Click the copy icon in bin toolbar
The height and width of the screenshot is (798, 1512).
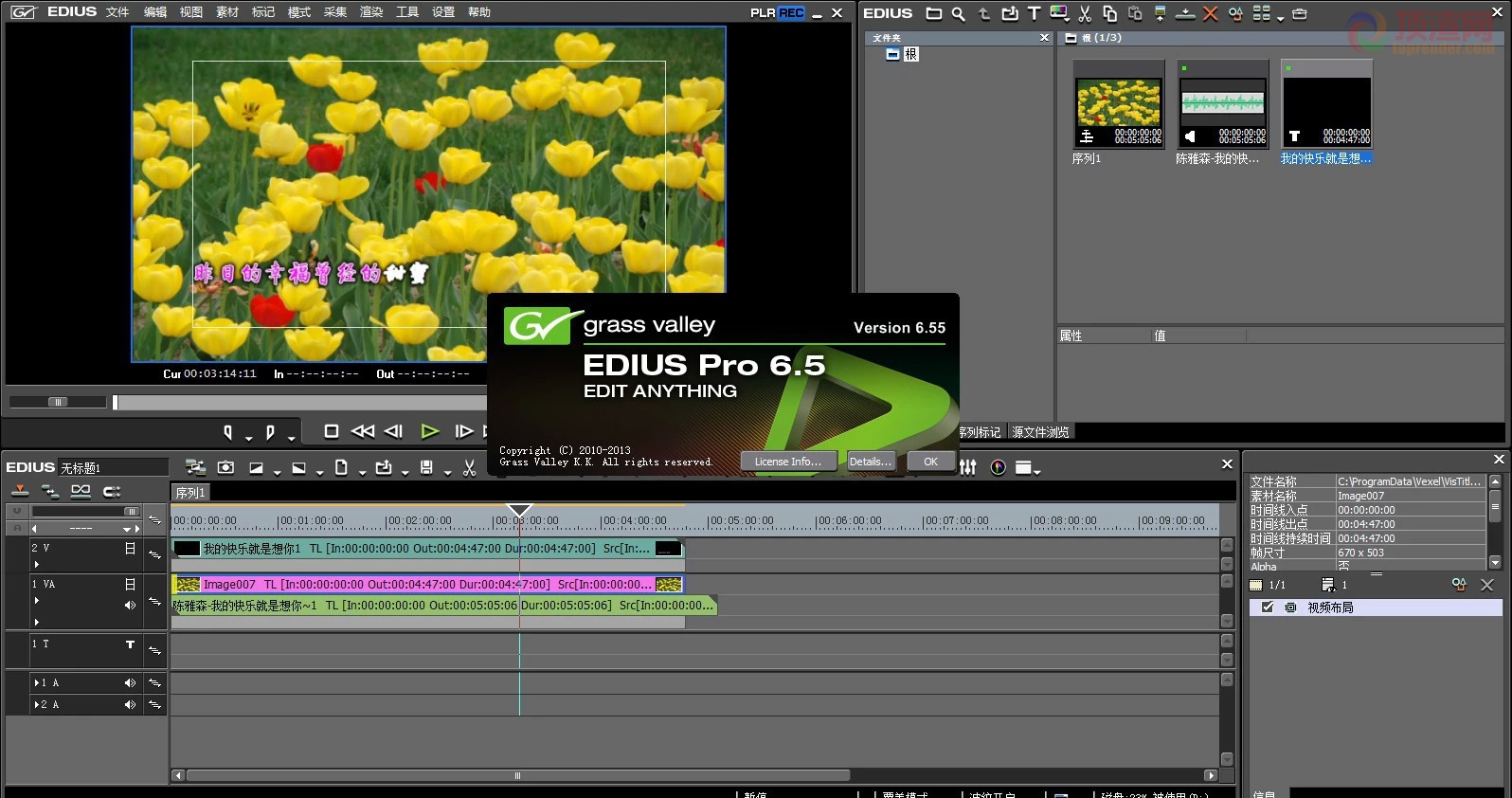[x=1109, y=13]
